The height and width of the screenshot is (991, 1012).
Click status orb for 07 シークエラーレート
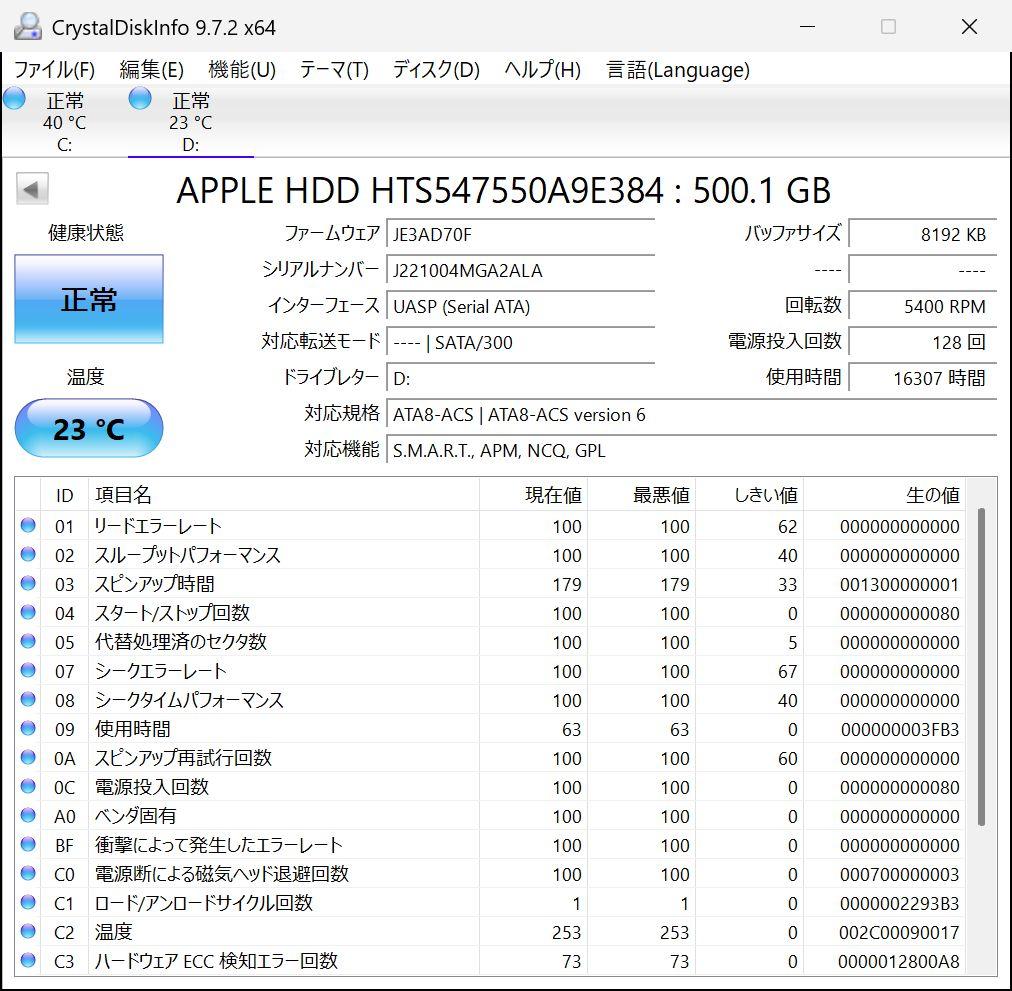pyautogui.click(x=28, y=670)
